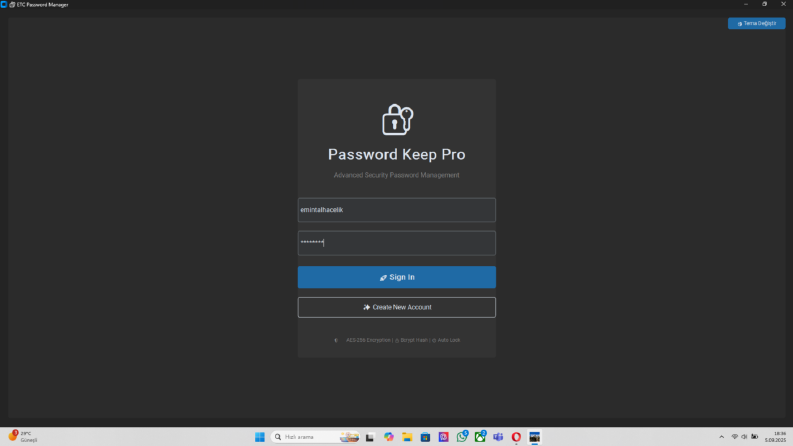Click Advanced Security Password Management subtitle
This screenshot has width=793, height=446.
pos(396,175)
